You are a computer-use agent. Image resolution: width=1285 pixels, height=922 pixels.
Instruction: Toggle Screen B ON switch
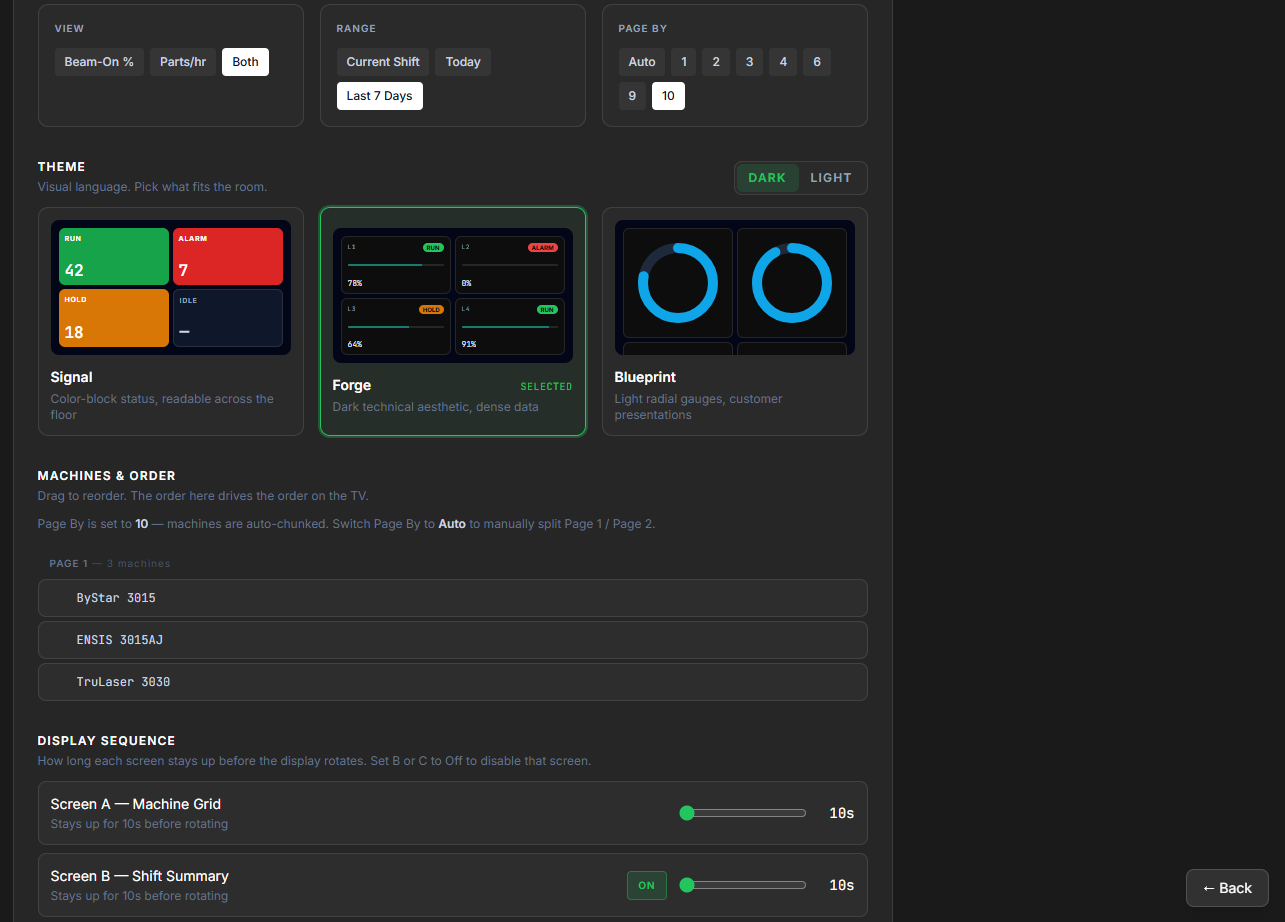647,885
